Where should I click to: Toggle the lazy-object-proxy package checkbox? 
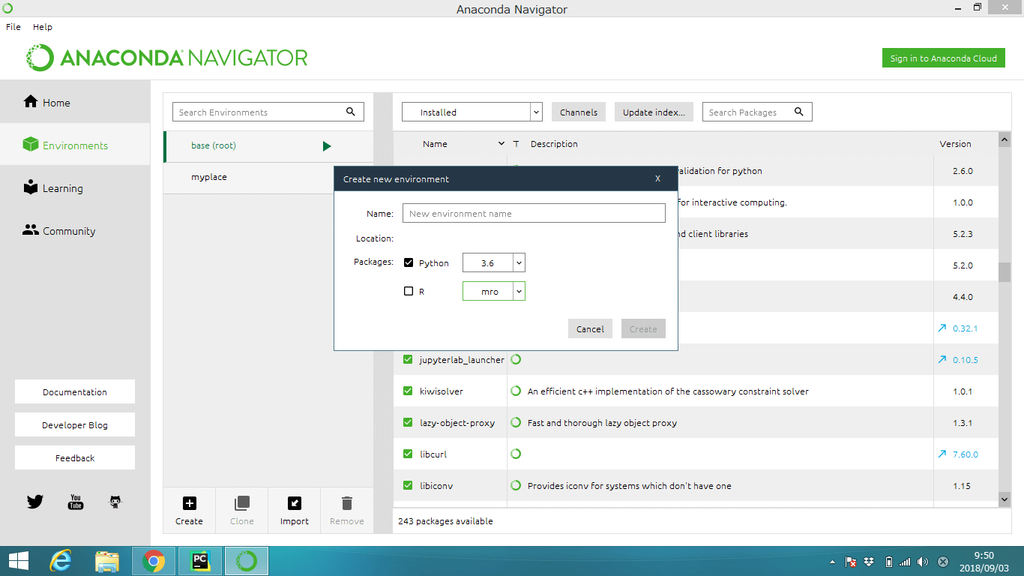(408, 423)
